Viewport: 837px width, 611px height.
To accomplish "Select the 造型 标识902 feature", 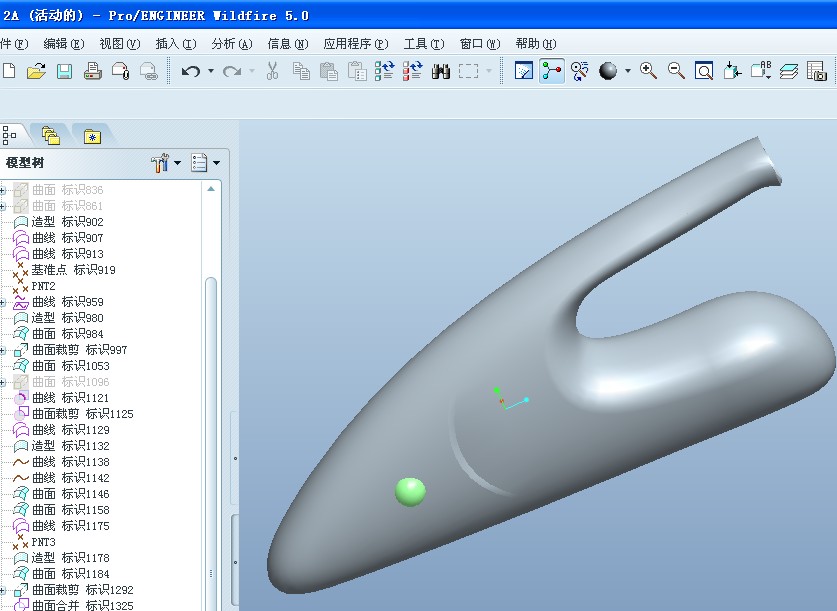I will 58,222.
